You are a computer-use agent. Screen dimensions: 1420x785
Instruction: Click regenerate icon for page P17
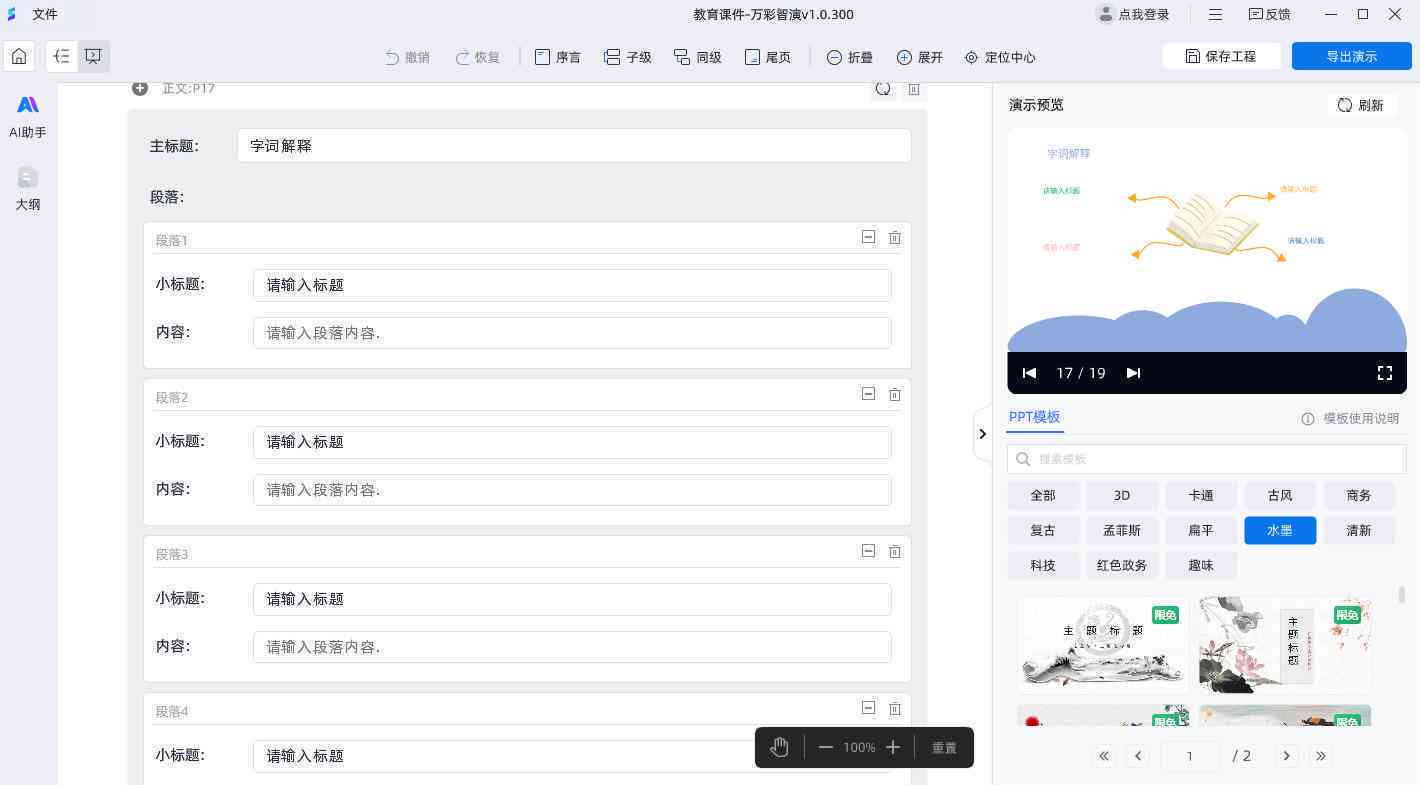[883, 88]
